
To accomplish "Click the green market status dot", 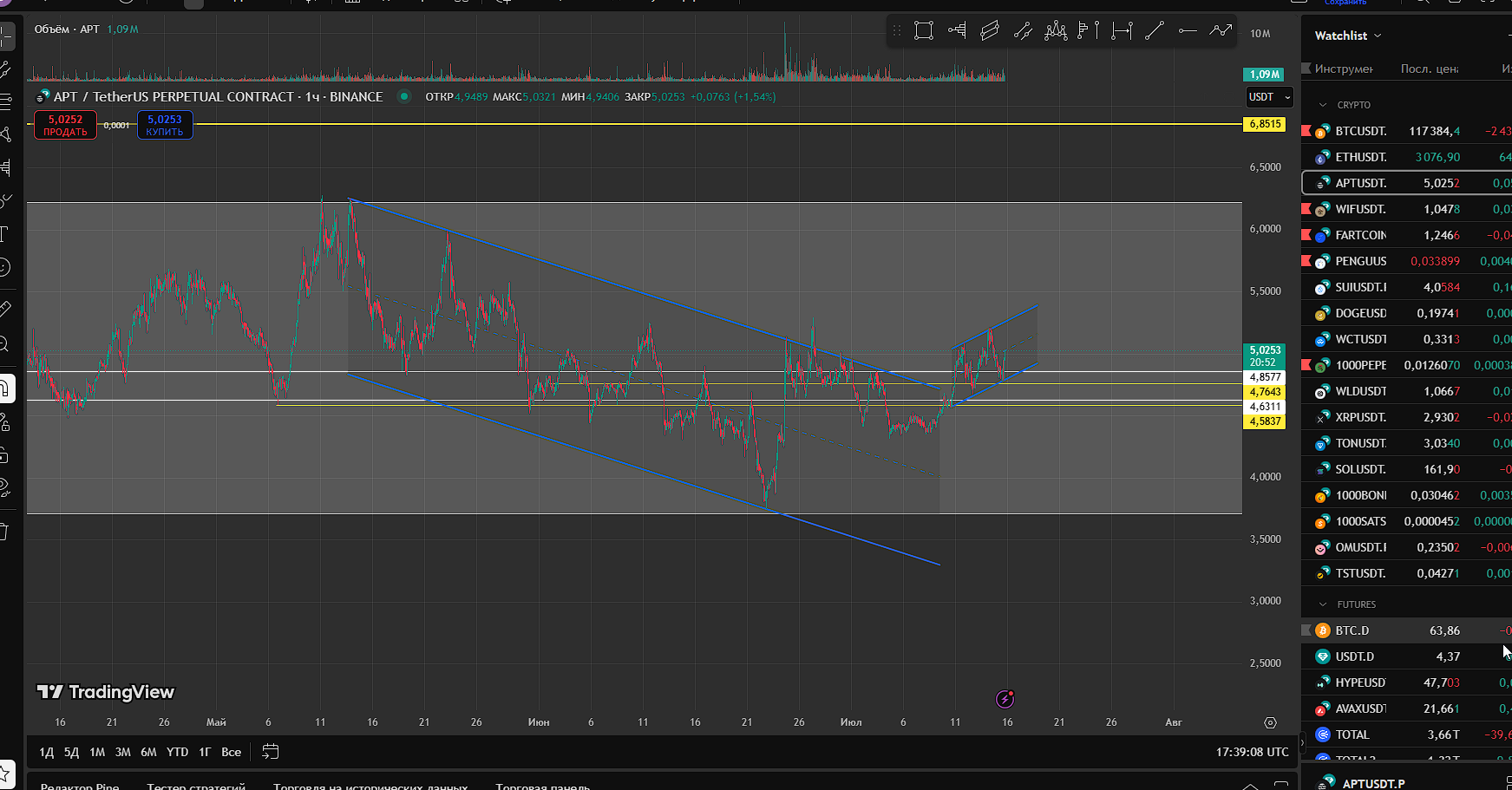I will 403,96.
